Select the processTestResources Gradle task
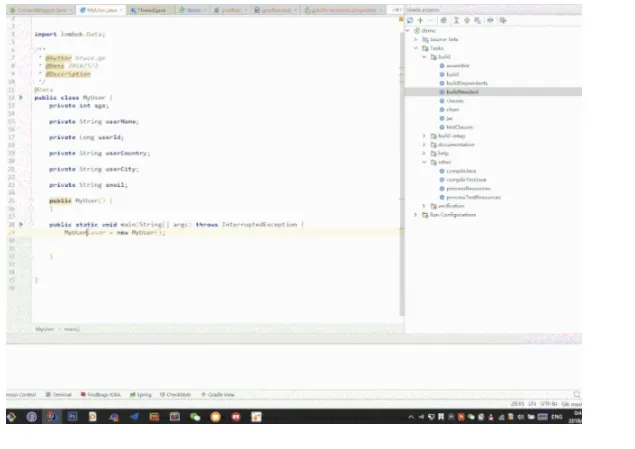635x449 pixels. tap(473, 197)
